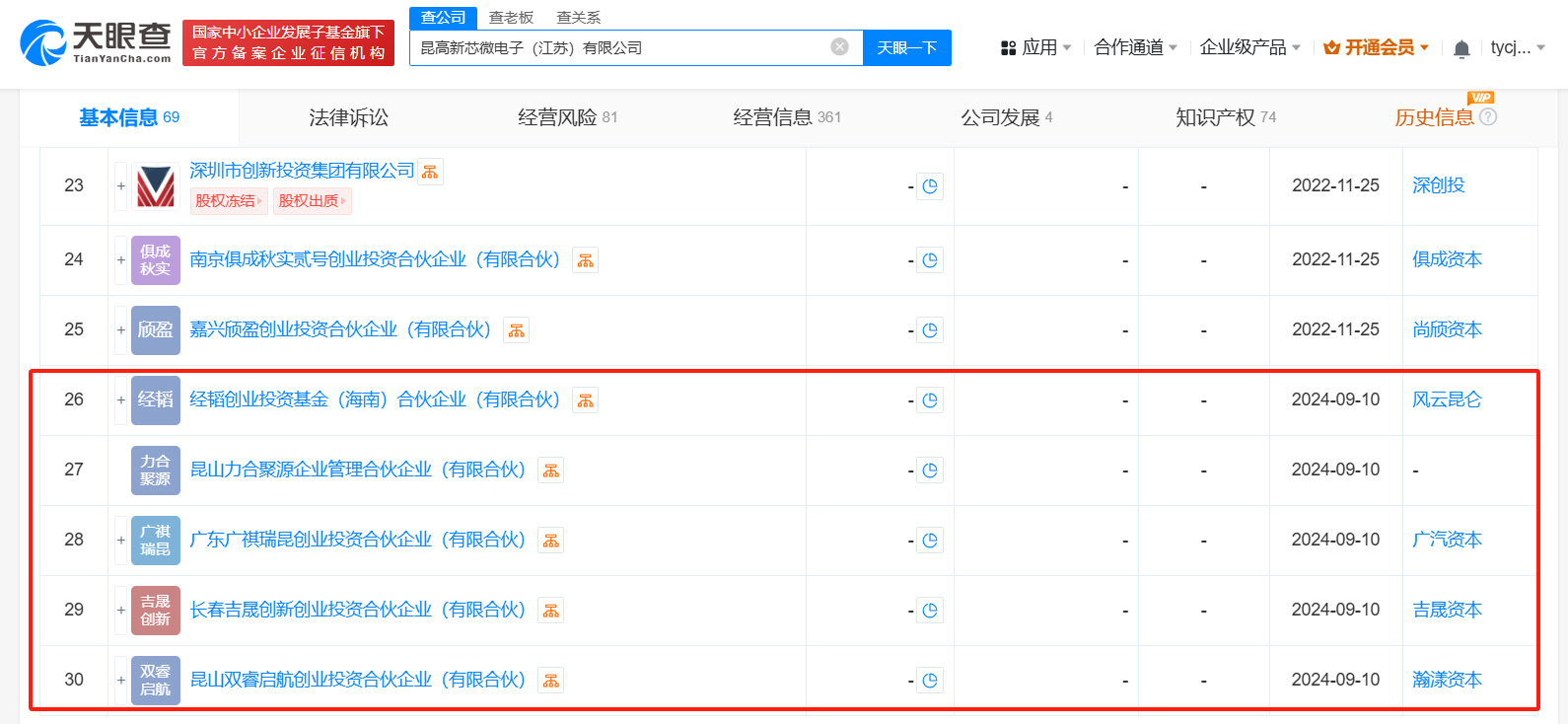Viewport: 1568px width, 724px height.
Task: Click the 深创投 company logo thumbnail
Action: click(x=156, y=186)
